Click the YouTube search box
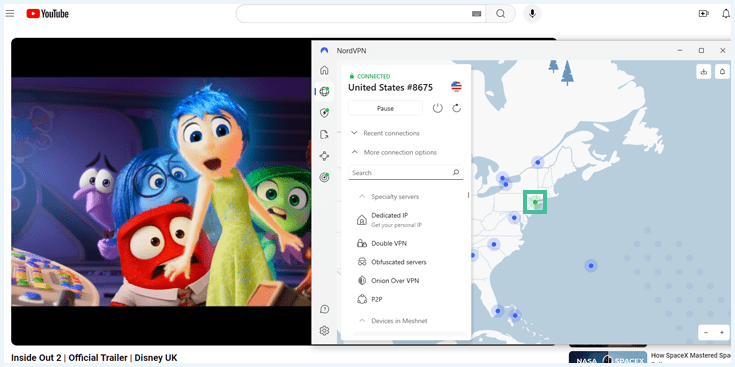The height and width of the screenshot is (367, 735). pos(361,14)
